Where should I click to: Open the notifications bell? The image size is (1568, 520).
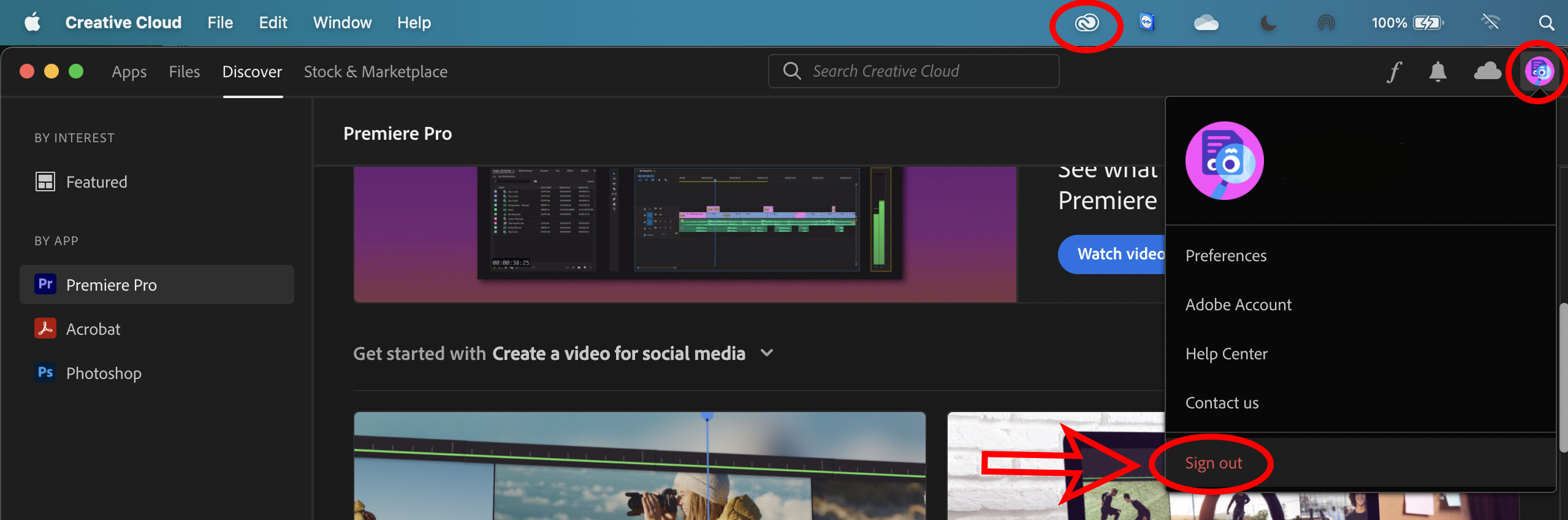click(x=1437, y=72)
